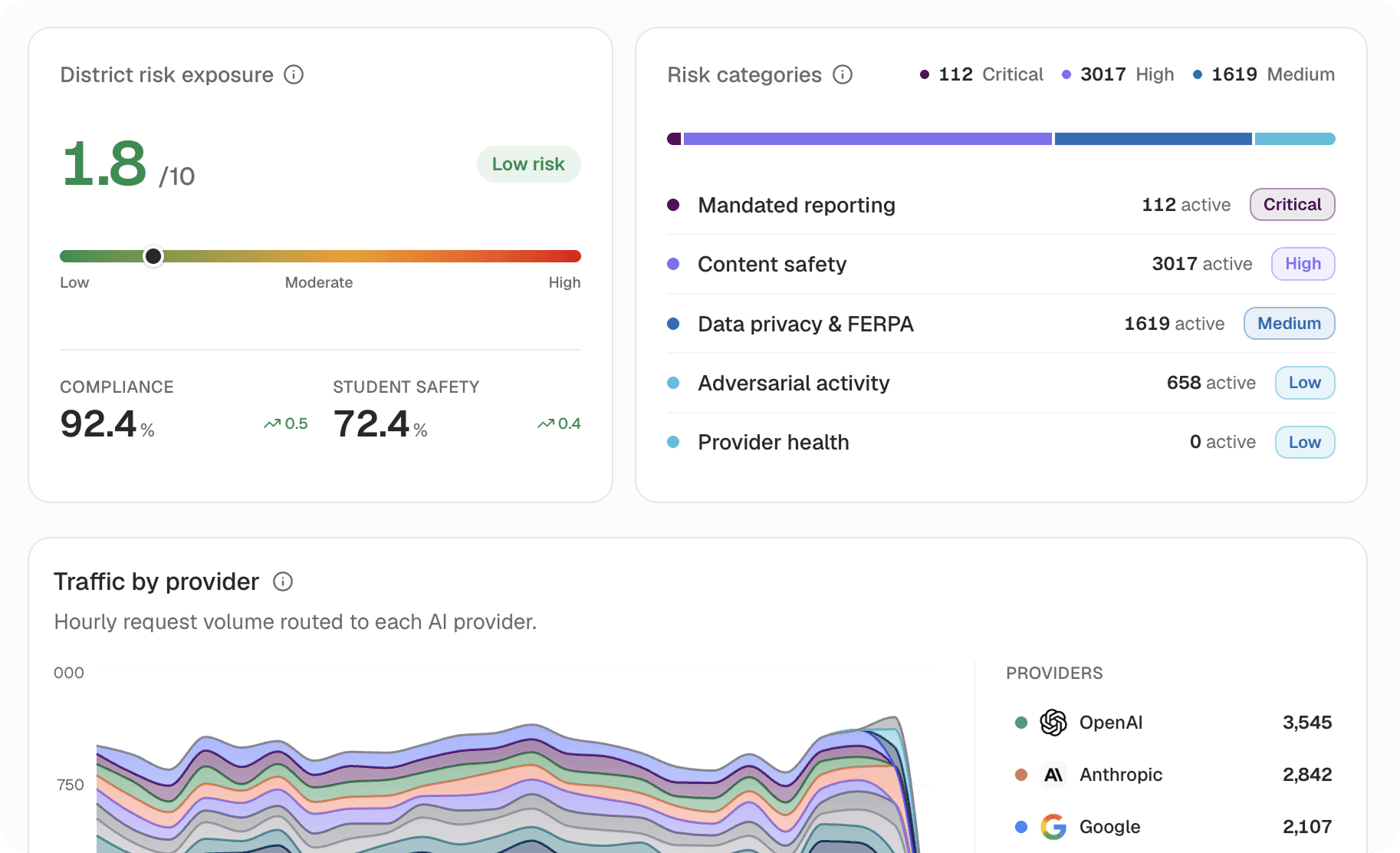The width and height of the screenshot is (1400, 853).
Task: Select the Content safety row label
Action: point(772,265)
